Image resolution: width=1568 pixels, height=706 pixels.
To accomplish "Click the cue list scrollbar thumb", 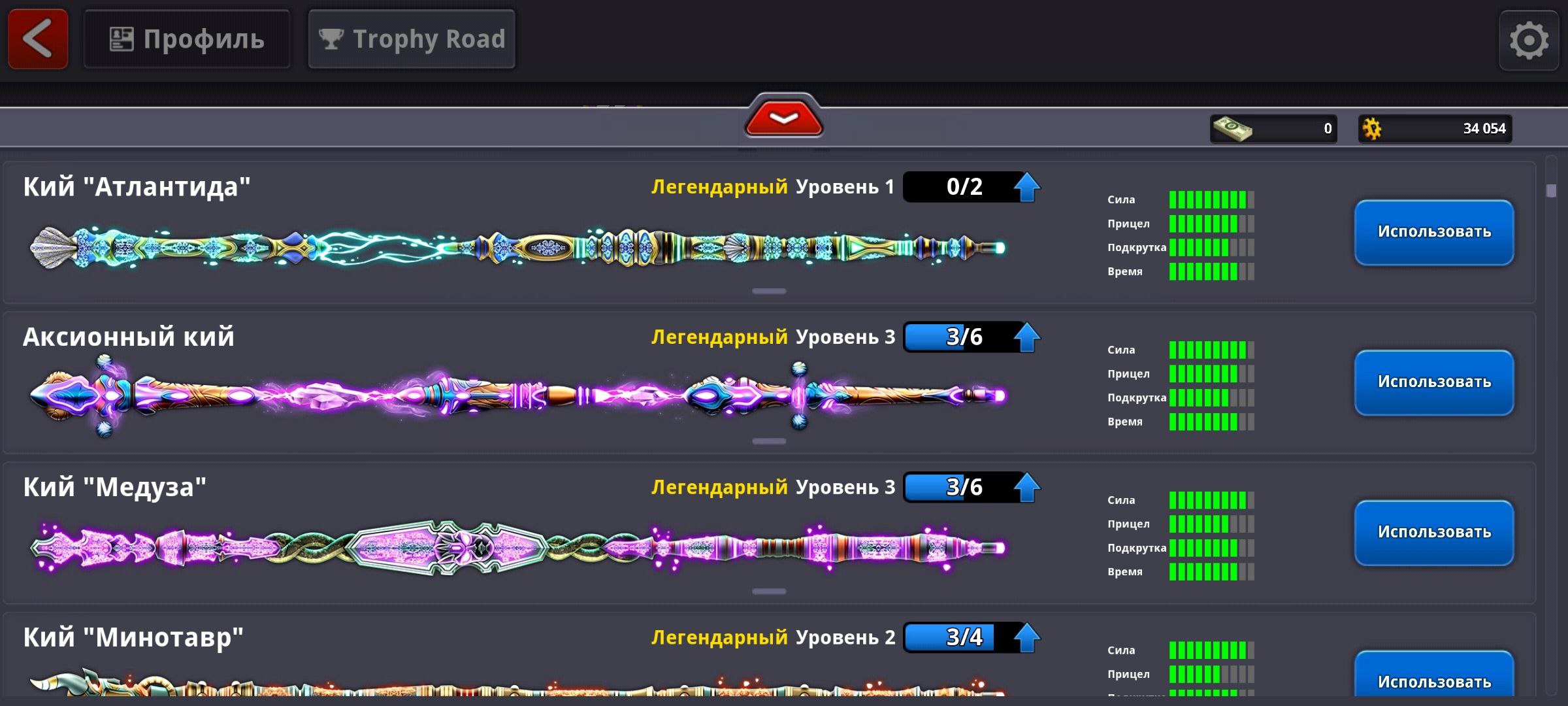I will [1551, 190].
